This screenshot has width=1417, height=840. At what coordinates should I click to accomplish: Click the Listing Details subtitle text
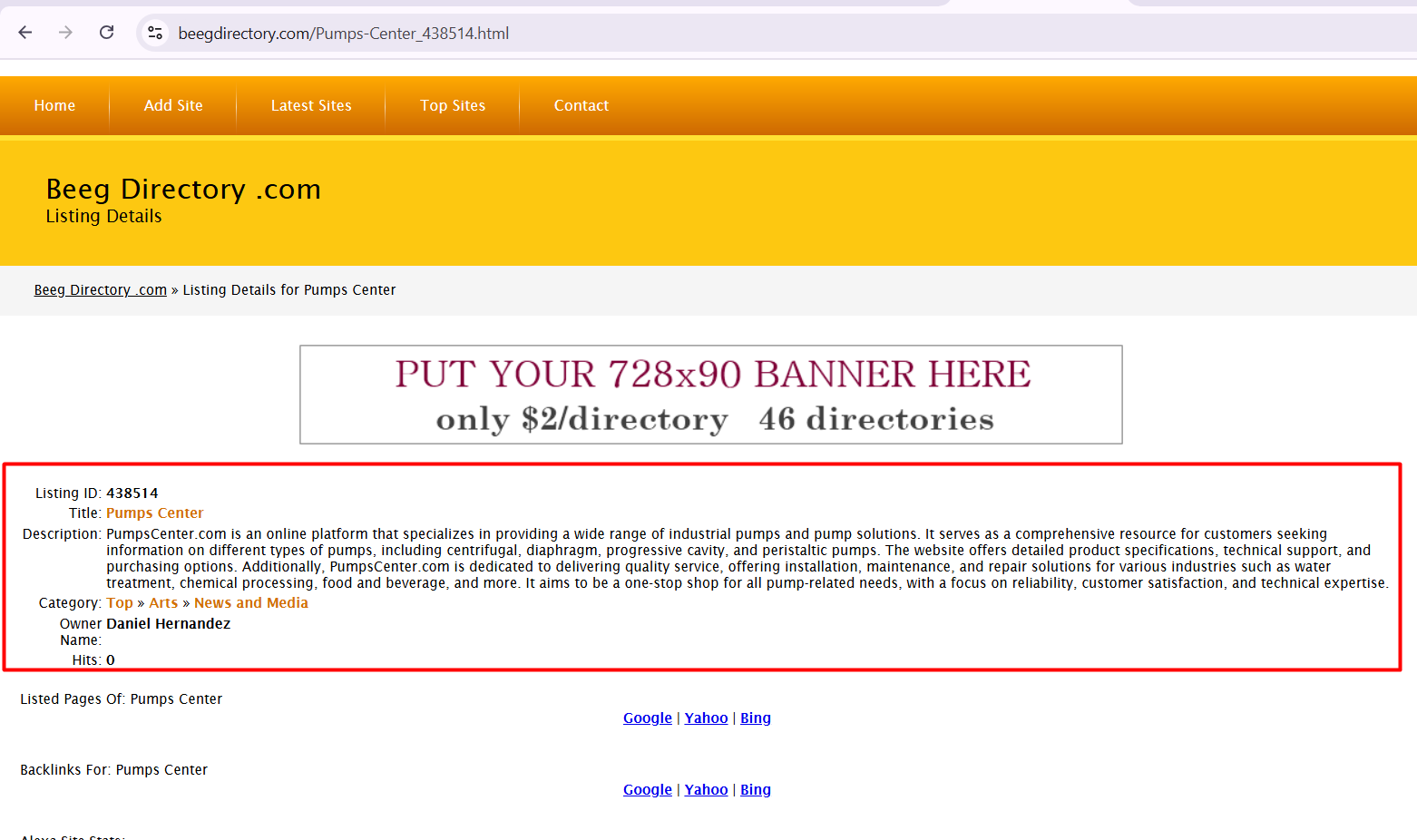[x=103, y=217]
